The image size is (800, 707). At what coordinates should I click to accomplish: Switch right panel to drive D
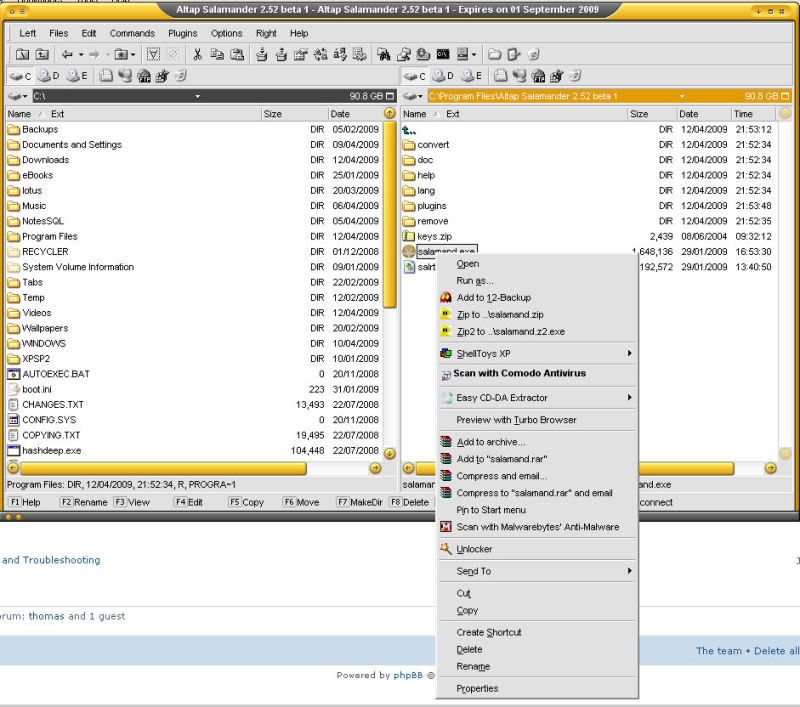(443, 76)
